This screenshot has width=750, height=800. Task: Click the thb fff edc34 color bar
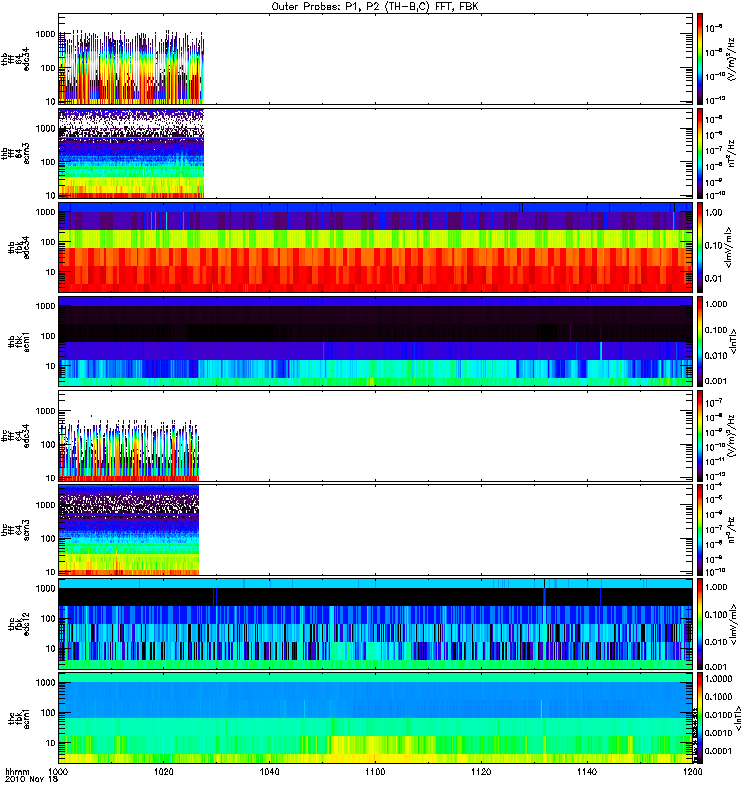click(699, 59)
